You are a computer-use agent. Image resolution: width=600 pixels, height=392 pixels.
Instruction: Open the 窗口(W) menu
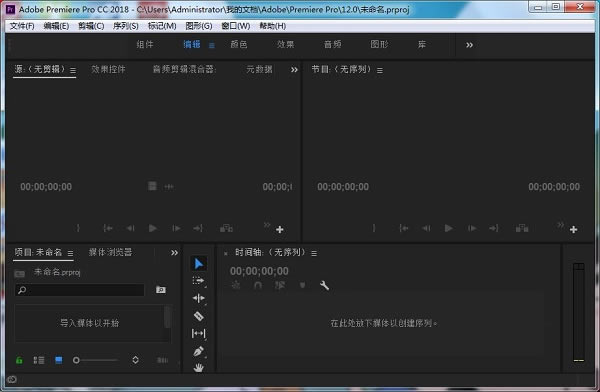pyautogui.click(x=236, y=26)
